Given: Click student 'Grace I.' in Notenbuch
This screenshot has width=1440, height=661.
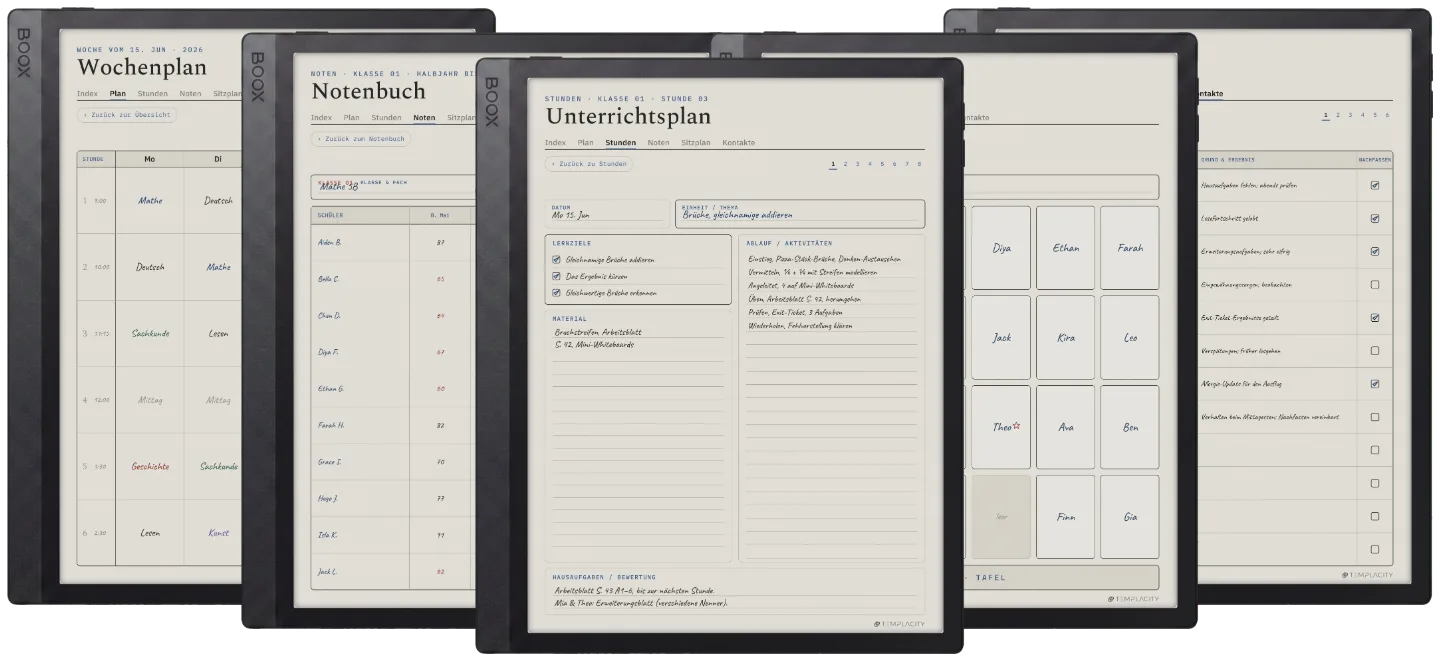Looking at the screenshot, I should (x=329, y=462).
